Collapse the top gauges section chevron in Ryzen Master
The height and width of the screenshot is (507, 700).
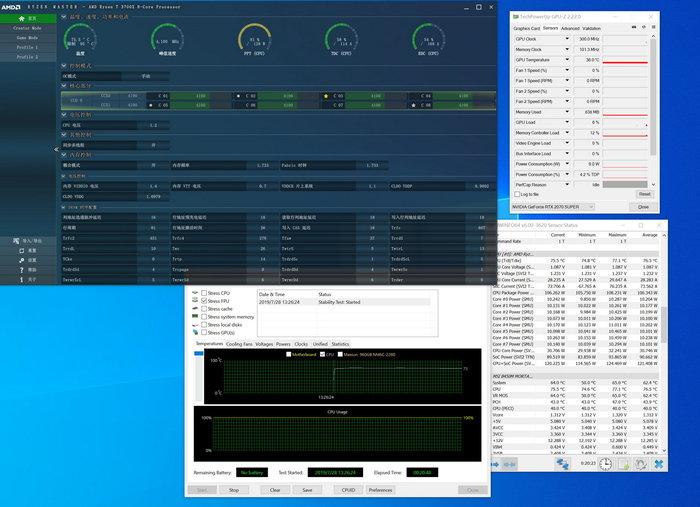coord(64,17)
